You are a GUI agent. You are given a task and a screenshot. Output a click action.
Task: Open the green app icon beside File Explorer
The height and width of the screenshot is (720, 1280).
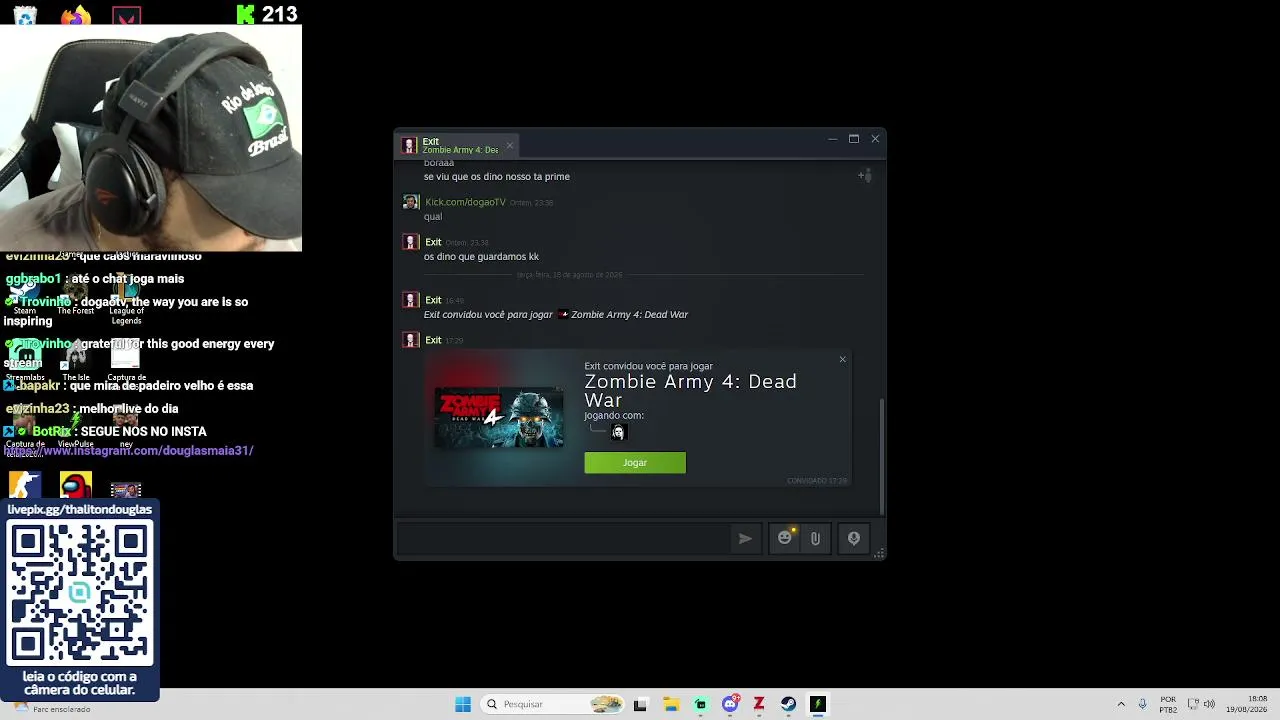701,704
